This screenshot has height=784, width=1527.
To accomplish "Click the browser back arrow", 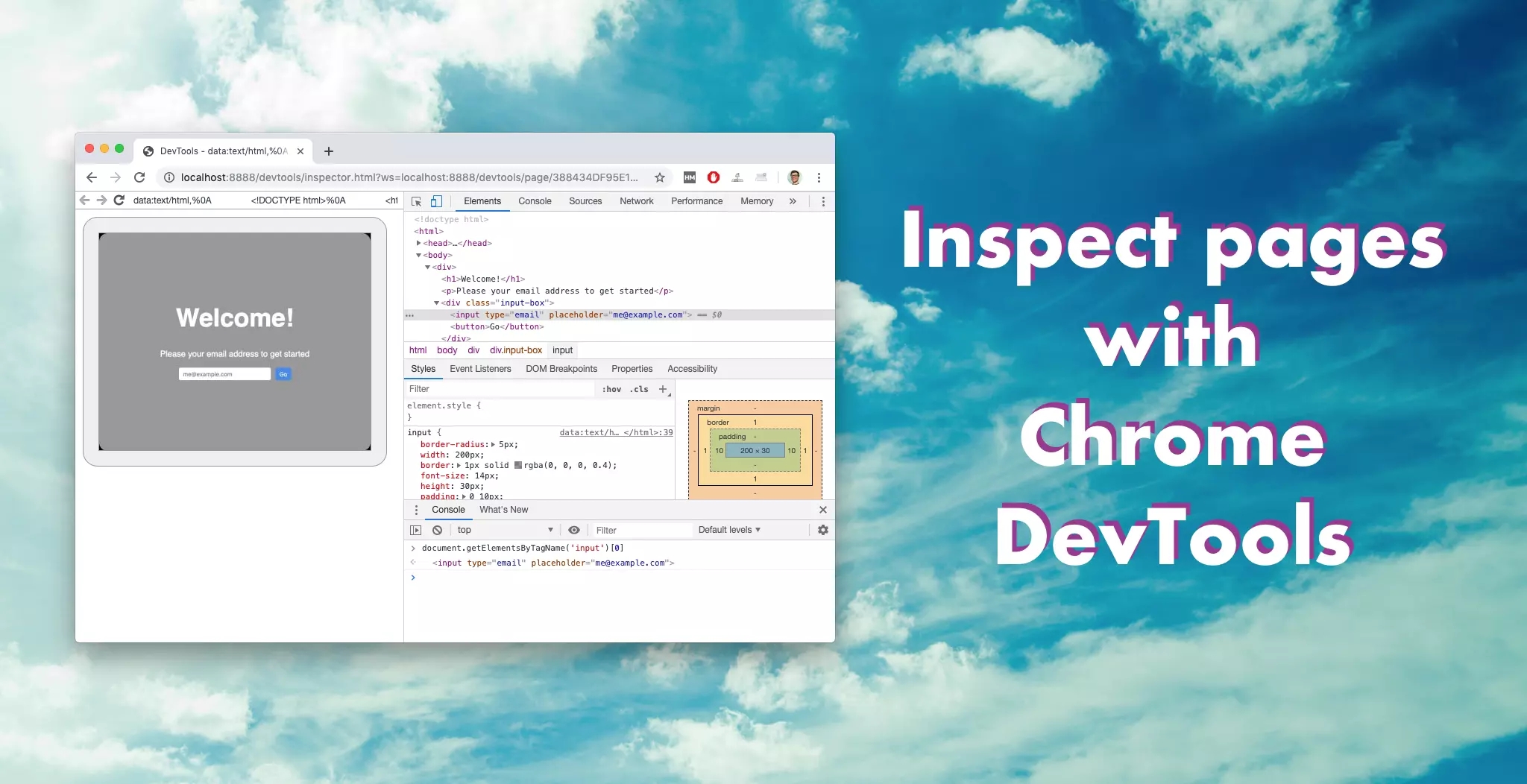I will [x=92, y=177].
